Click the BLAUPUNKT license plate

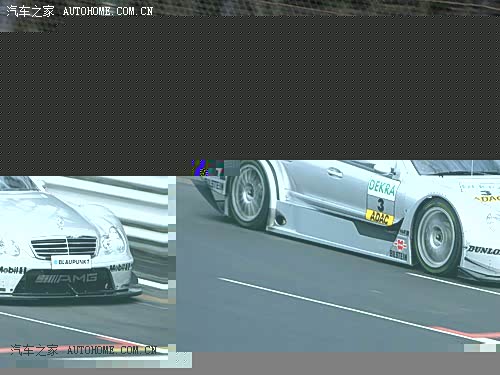71,262
